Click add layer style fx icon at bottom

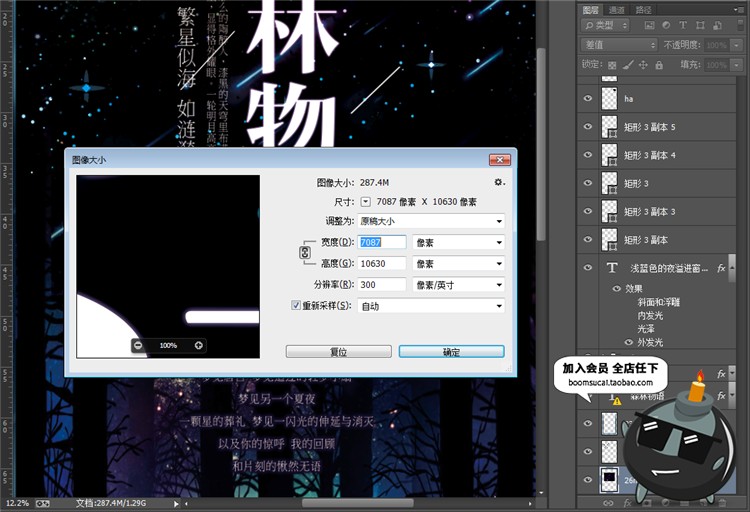(x=628, y=503)
